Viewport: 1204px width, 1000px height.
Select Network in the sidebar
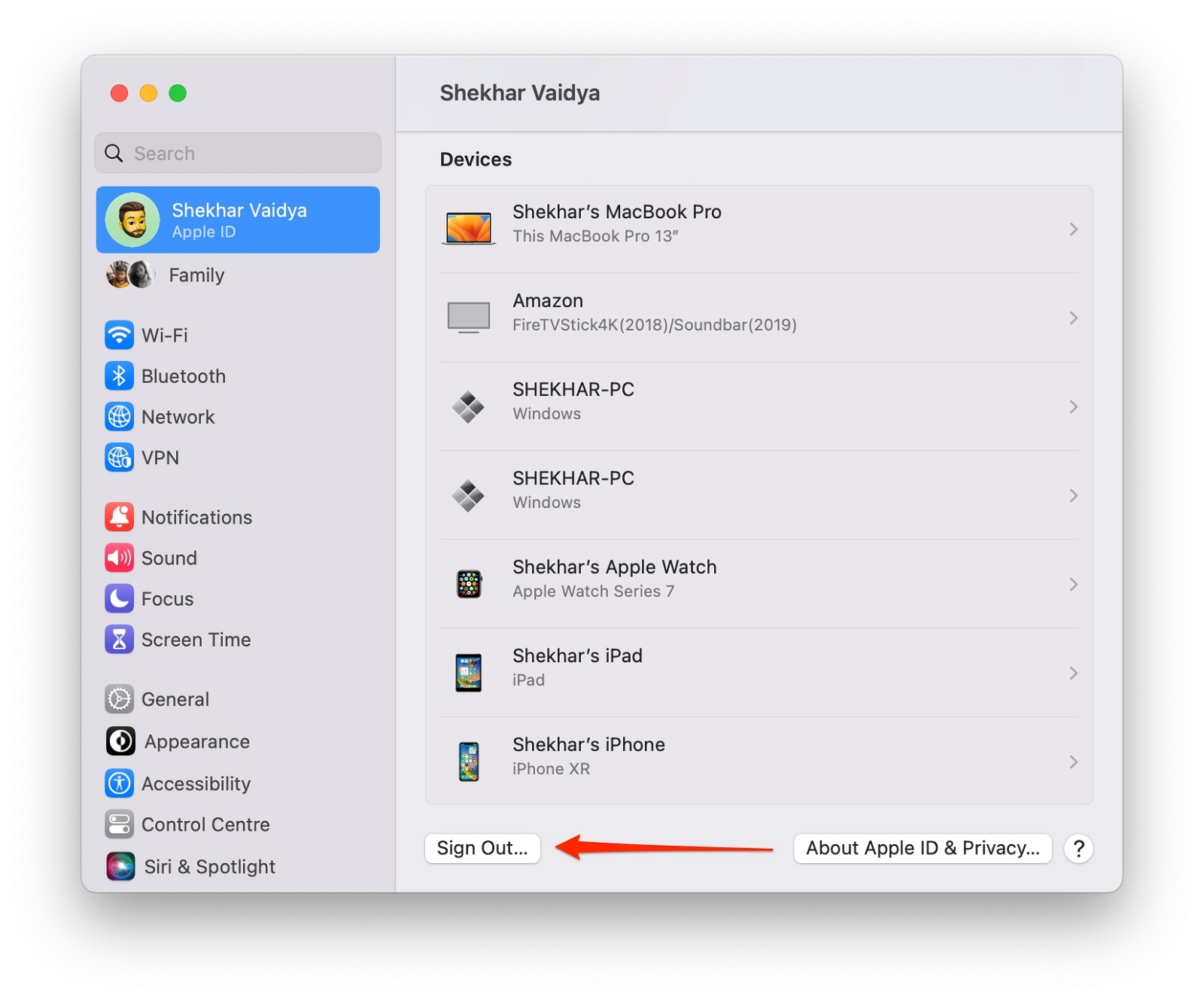178,416
